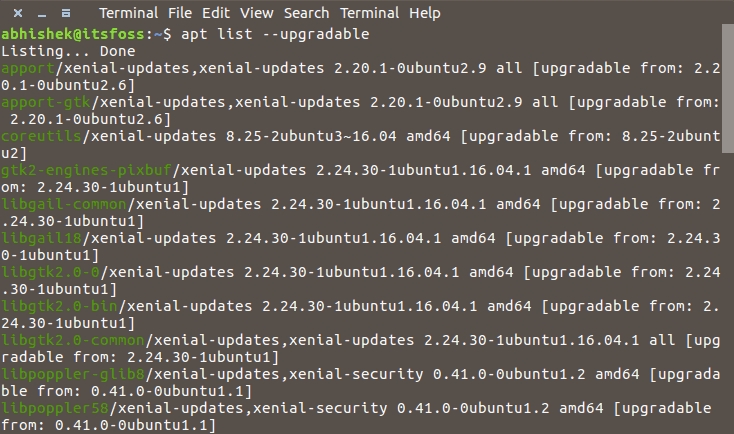Close the terminal window
The height and width of the screenshot is (434, 734).
[x=14, y=14]
